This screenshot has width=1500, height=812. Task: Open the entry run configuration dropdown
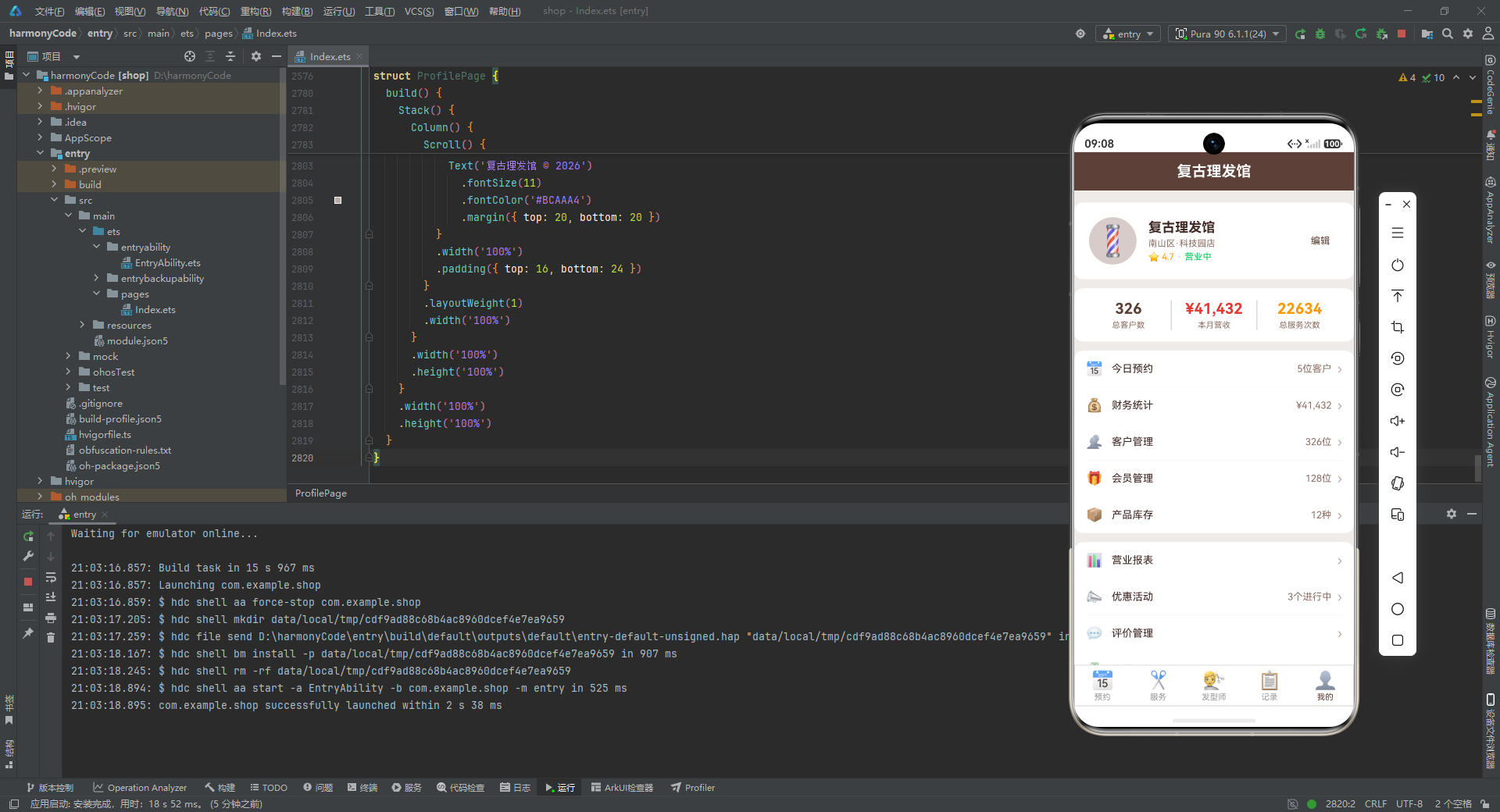click(x=1129, y=34)
